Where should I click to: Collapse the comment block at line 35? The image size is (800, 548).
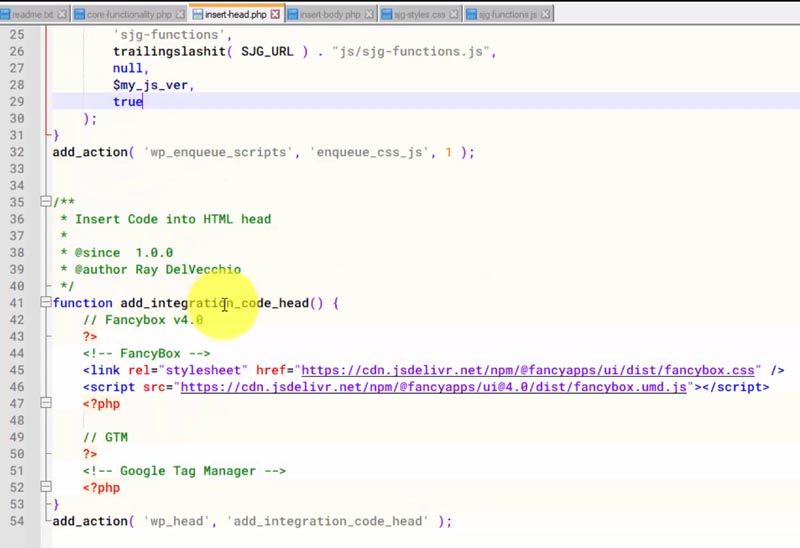[x=46, y=202]
